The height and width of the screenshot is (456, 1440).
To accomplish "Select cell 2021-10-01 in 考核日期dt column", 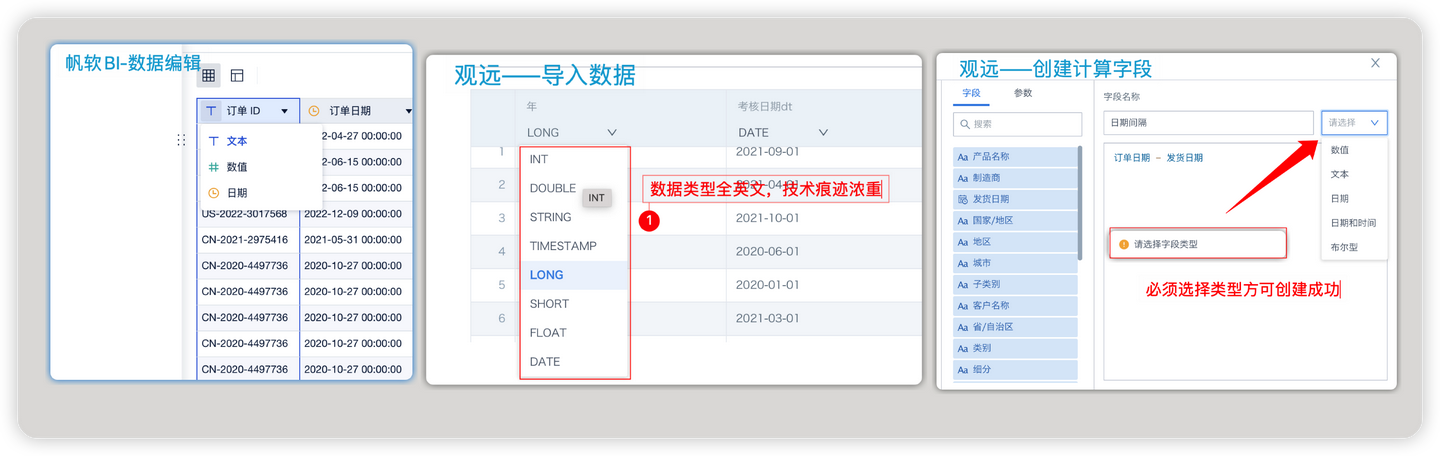I will tap(767, 218).
